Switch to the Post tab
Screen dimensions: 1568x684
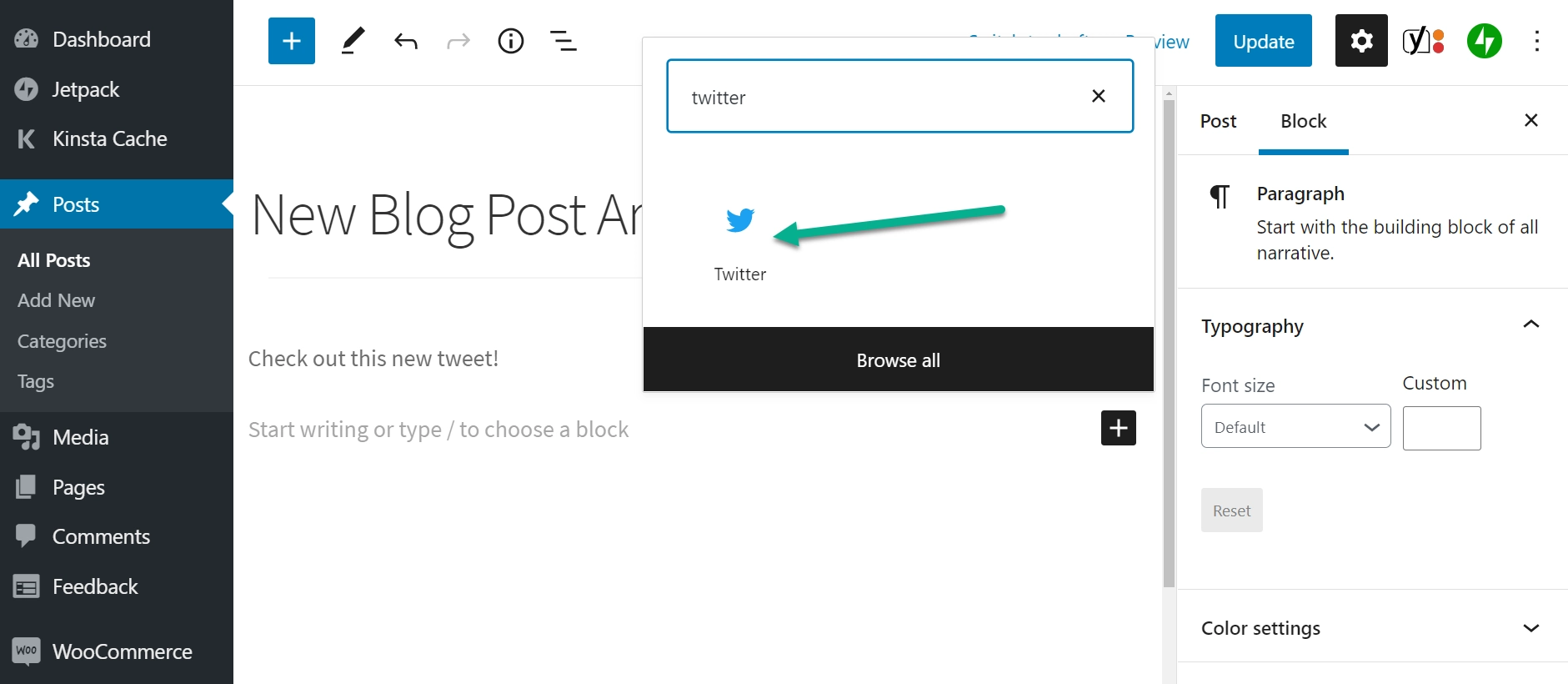click(1218, 121)
